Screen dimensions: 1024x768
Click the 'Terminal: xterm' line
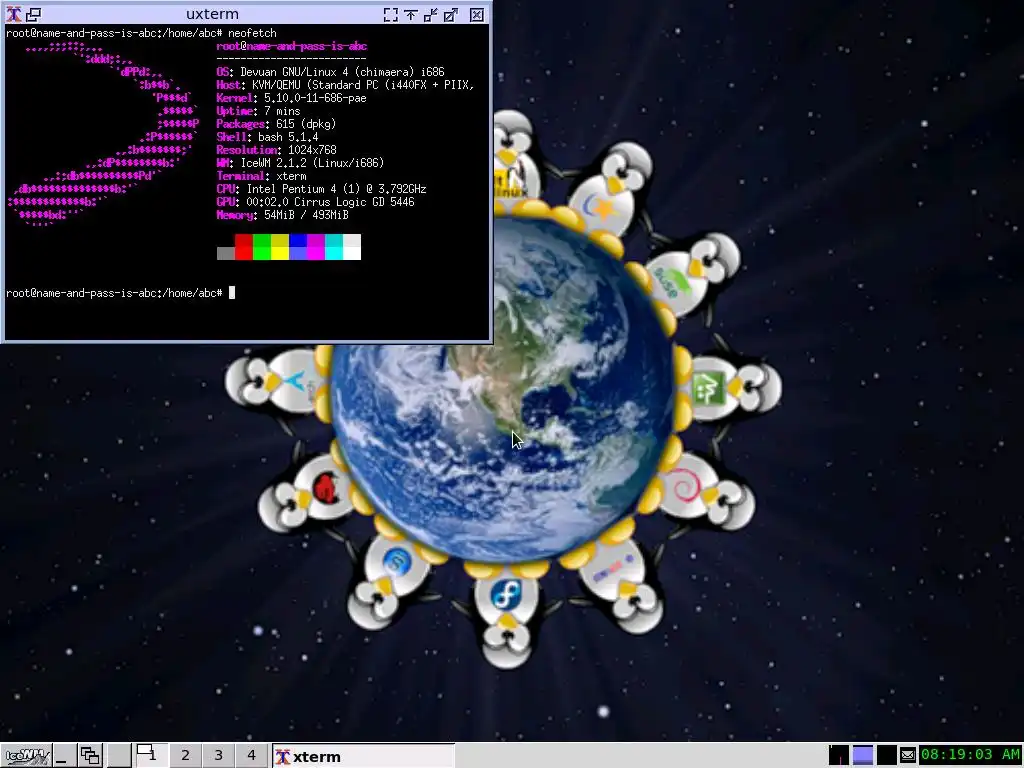tap(261, 176)
